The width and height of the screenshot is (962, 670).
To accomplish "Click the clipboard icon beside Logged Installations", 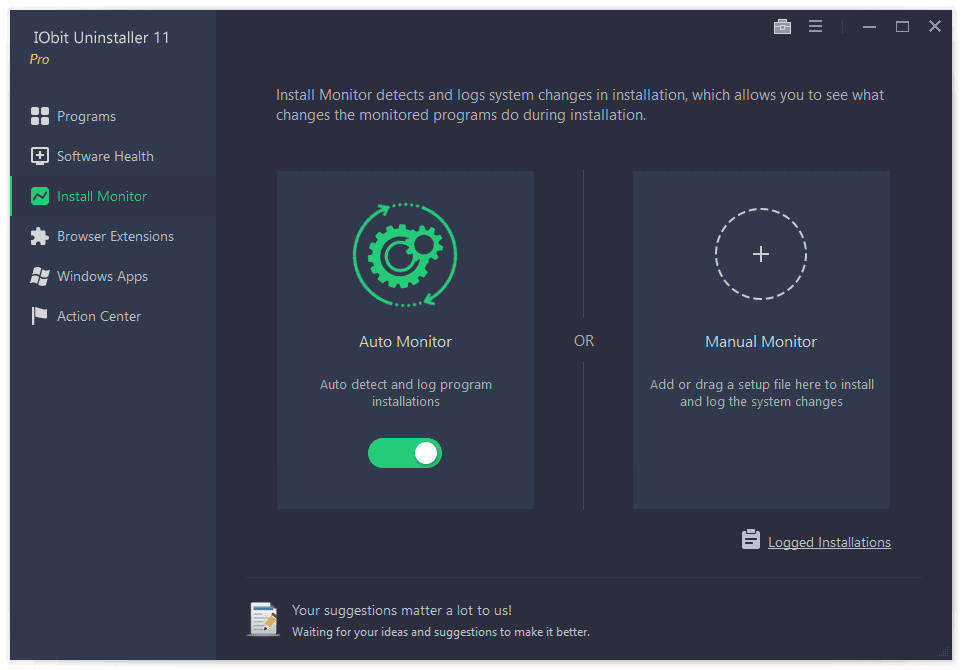I will click(750, 539).
